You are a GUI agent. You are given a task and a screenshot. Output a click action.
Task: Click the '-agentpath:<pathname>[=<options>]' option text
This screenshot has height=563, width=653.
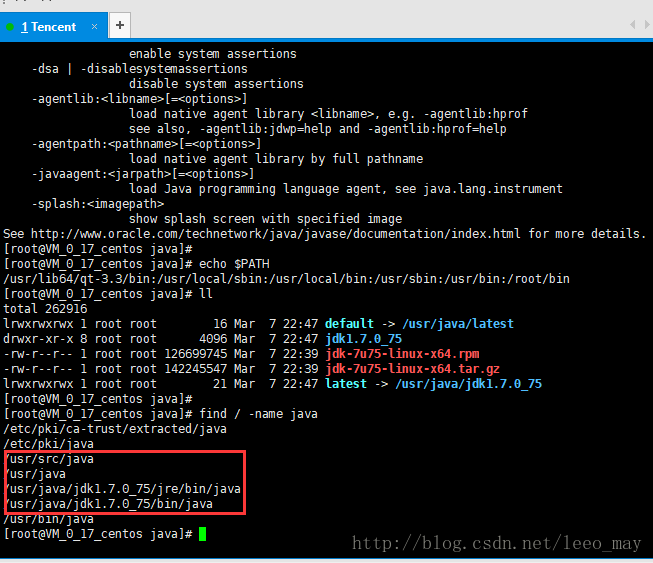coord(147,144)
